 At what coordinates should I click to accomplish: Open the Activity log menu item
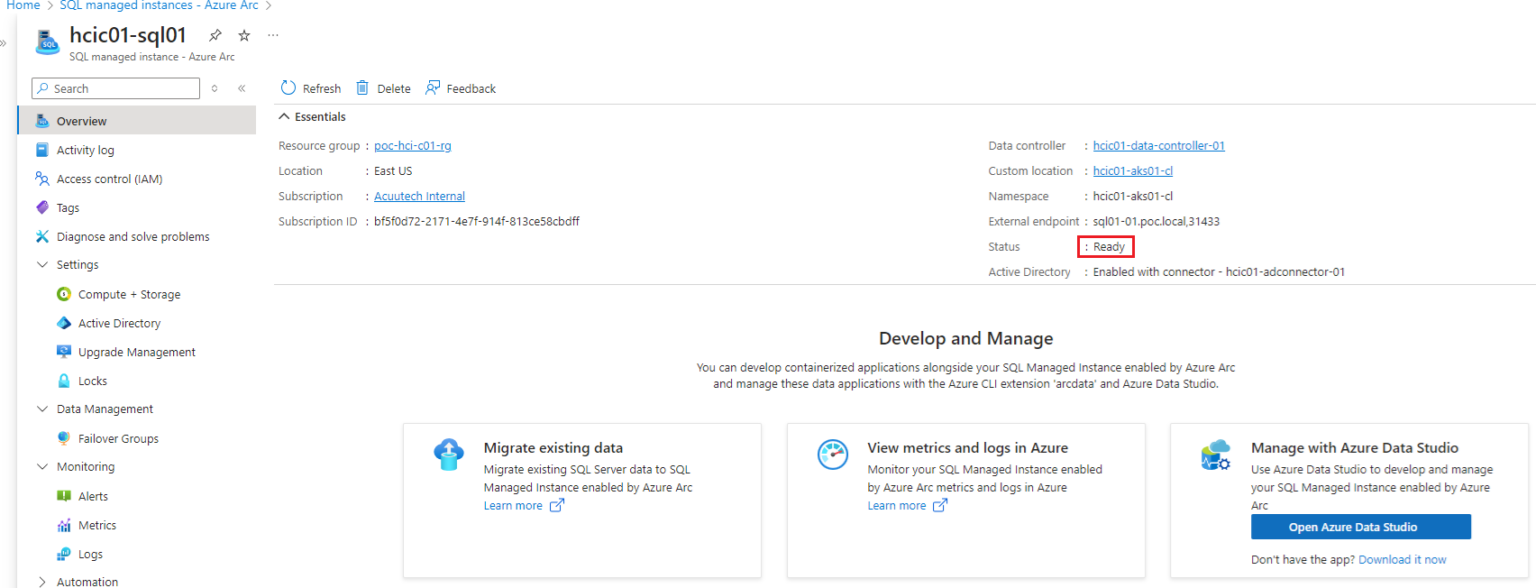point(85,150)
